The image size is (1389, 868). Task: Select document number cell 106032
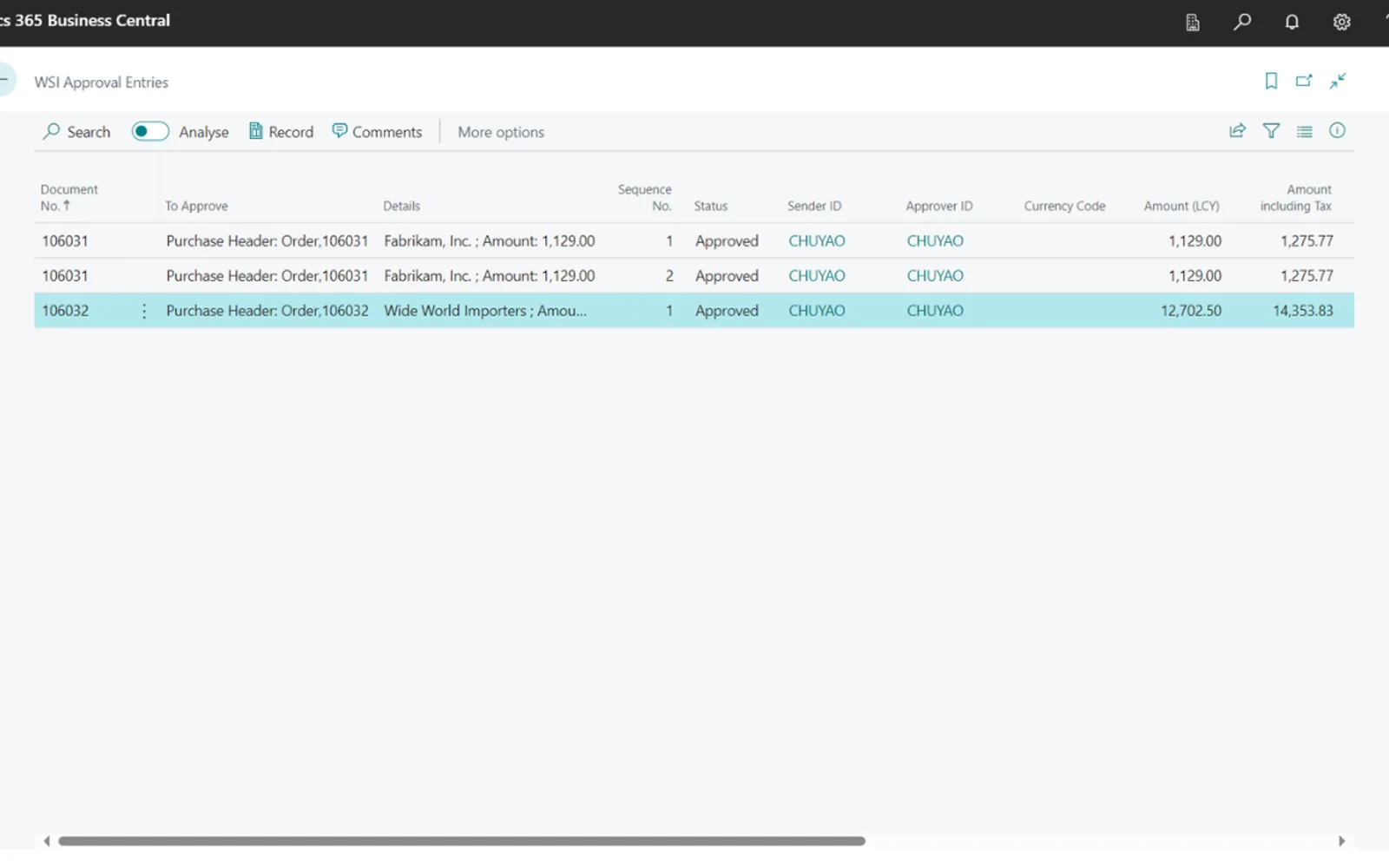click(x=65, y=311)
